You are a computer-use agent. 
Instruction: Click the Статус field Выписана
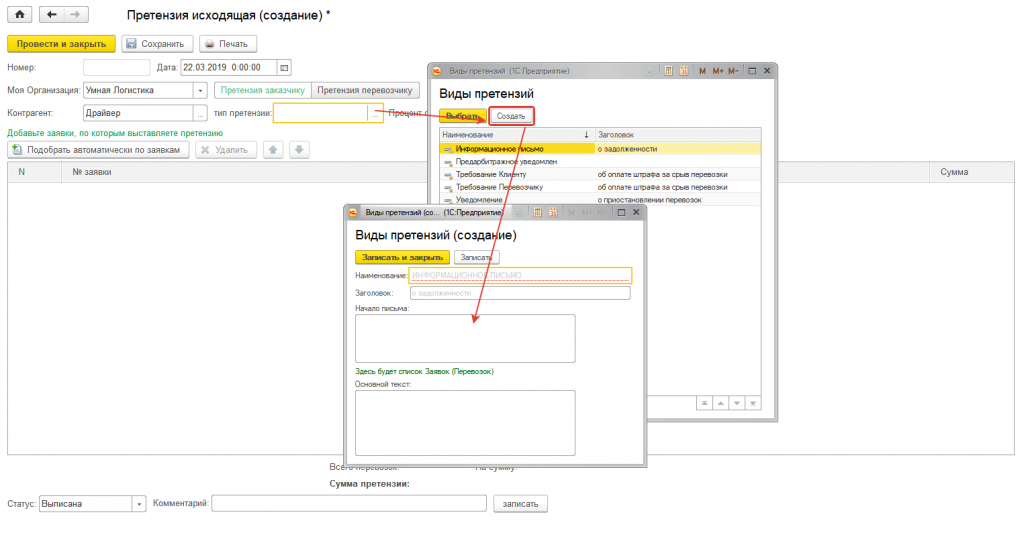click(x=86, y=504)
